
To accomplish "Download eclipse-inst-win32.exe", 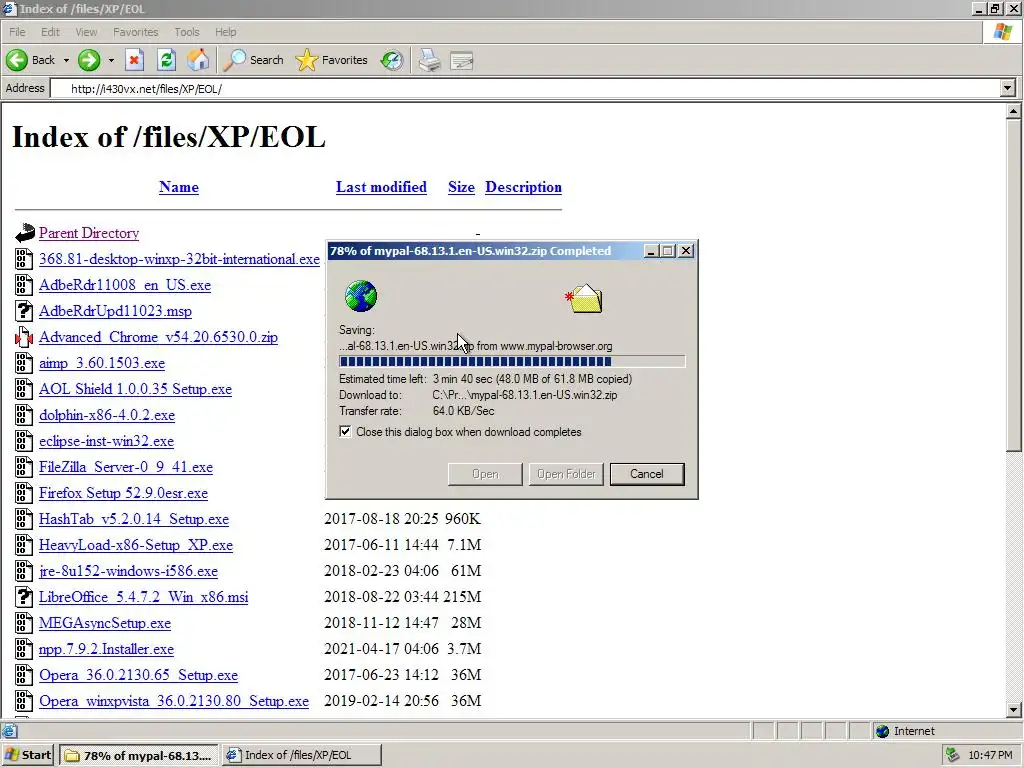I will (106, 441).
